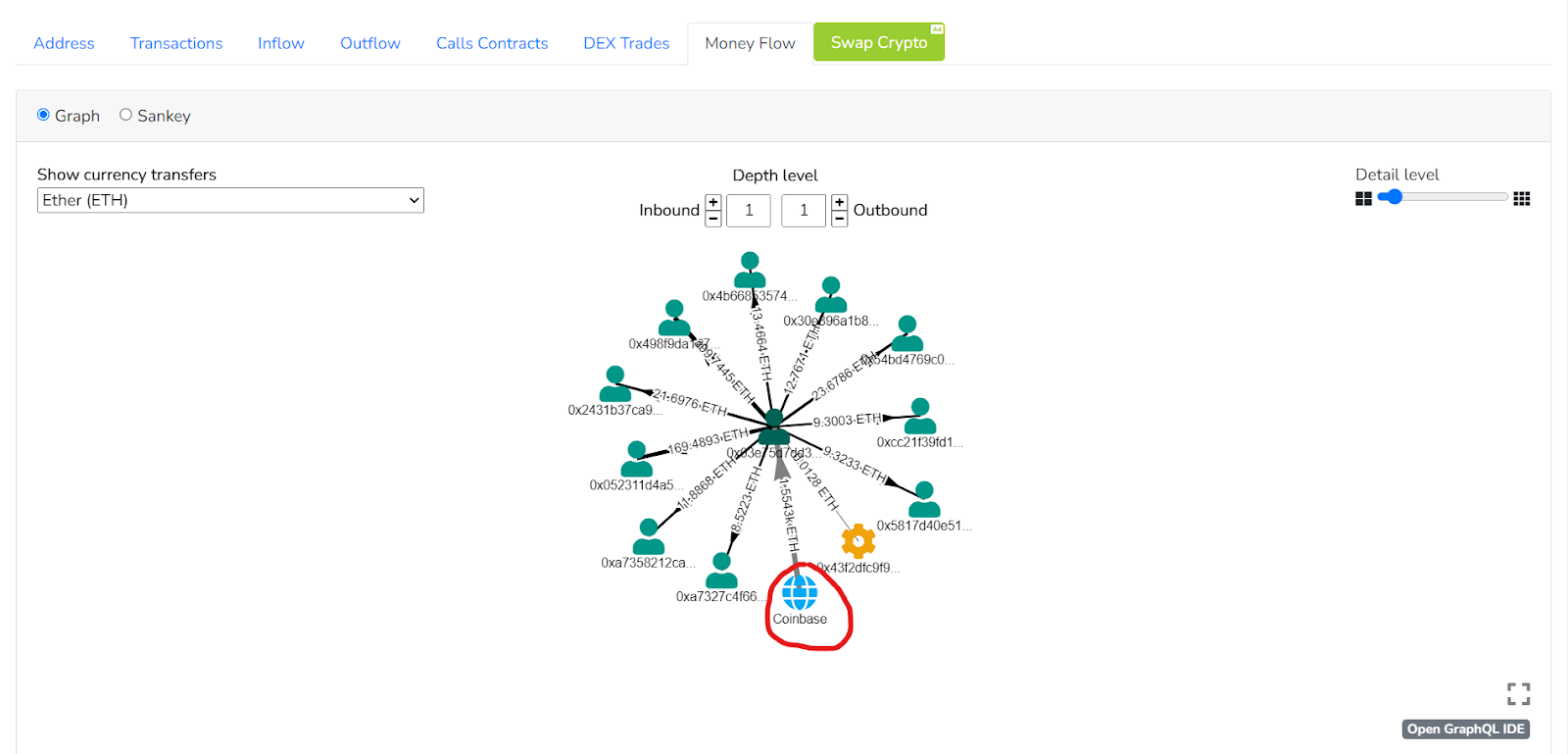
Task: Click the 0x4b66853574 address node
Action: pos(750,270)
